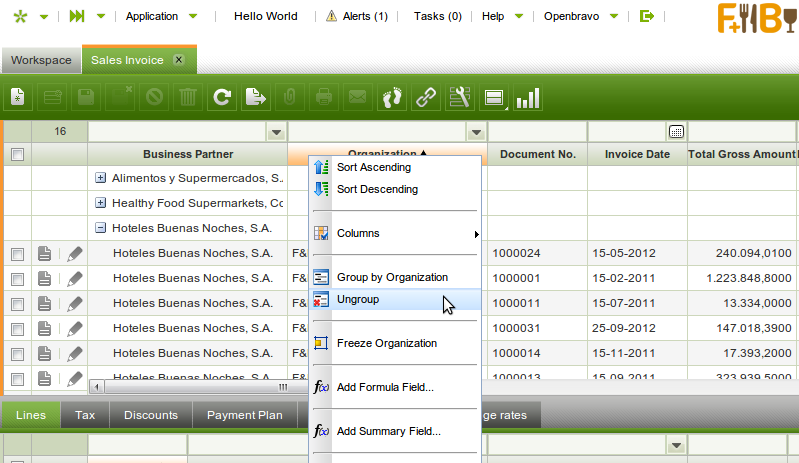Click the Alerts (1) link
The image size is (799, 463).
357,16
